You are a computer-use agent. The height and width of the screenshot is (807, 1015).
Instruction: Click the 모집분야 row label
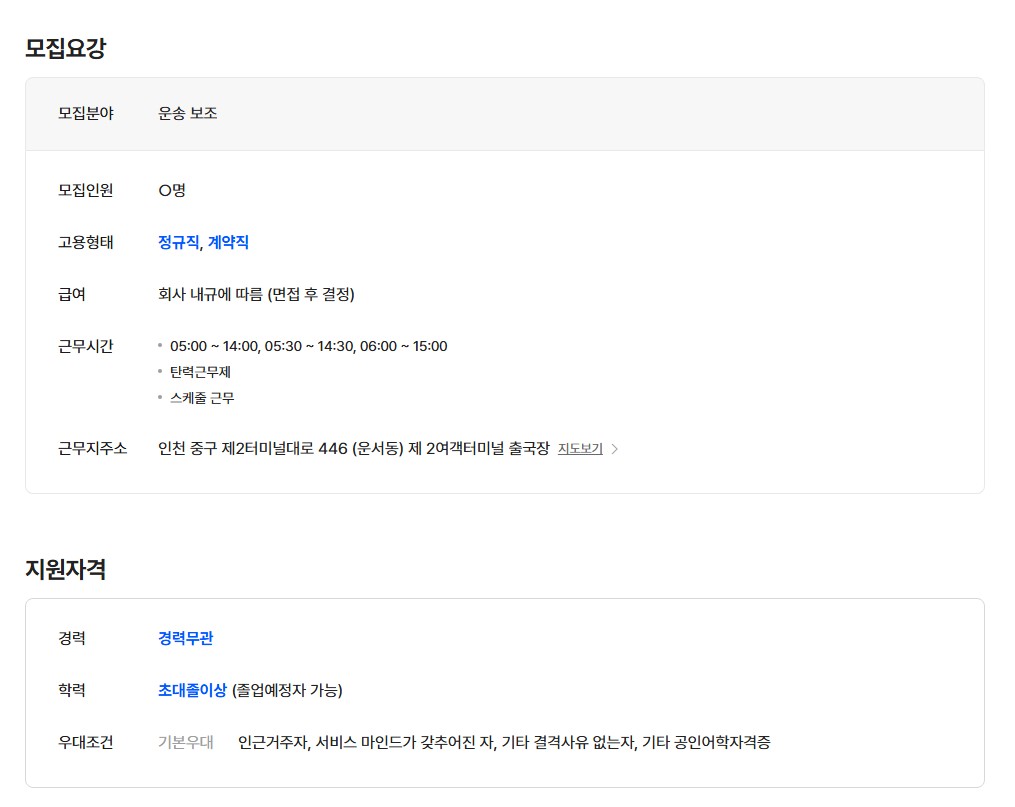pos(86,113)
